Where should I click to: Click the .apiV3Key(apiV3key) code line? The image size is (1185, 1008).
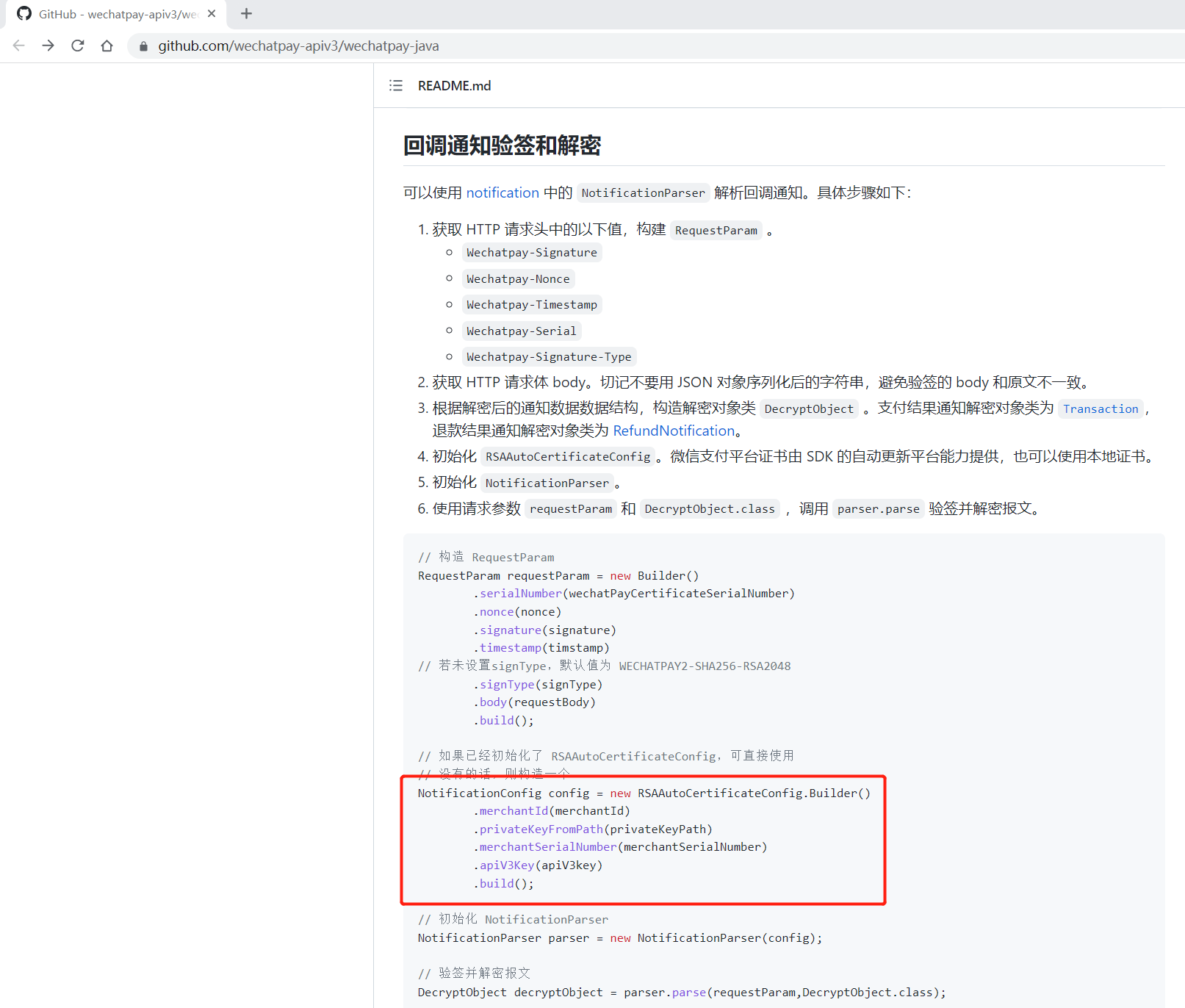pyautogui.click(x=538, y=865)
